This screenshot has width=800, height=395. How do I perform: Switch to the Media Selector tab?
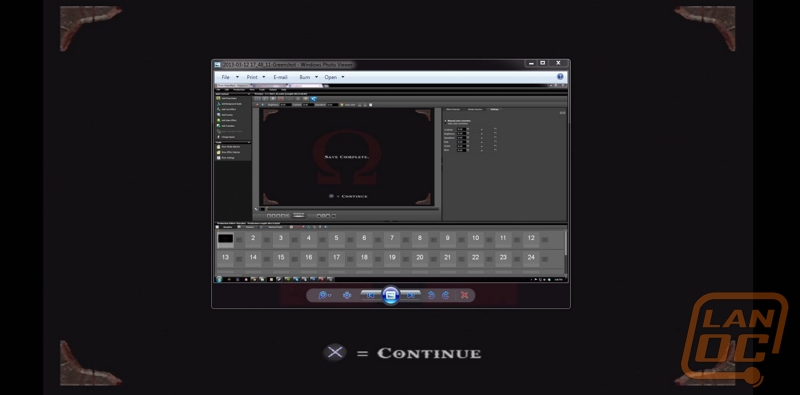(474, 109)
